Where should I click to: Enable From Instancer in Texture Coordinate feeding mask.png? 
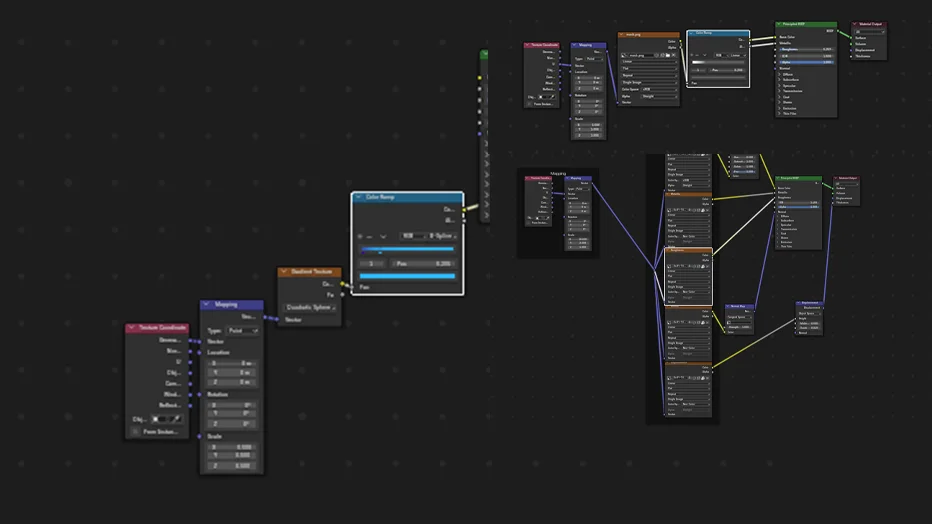point(529,104)
